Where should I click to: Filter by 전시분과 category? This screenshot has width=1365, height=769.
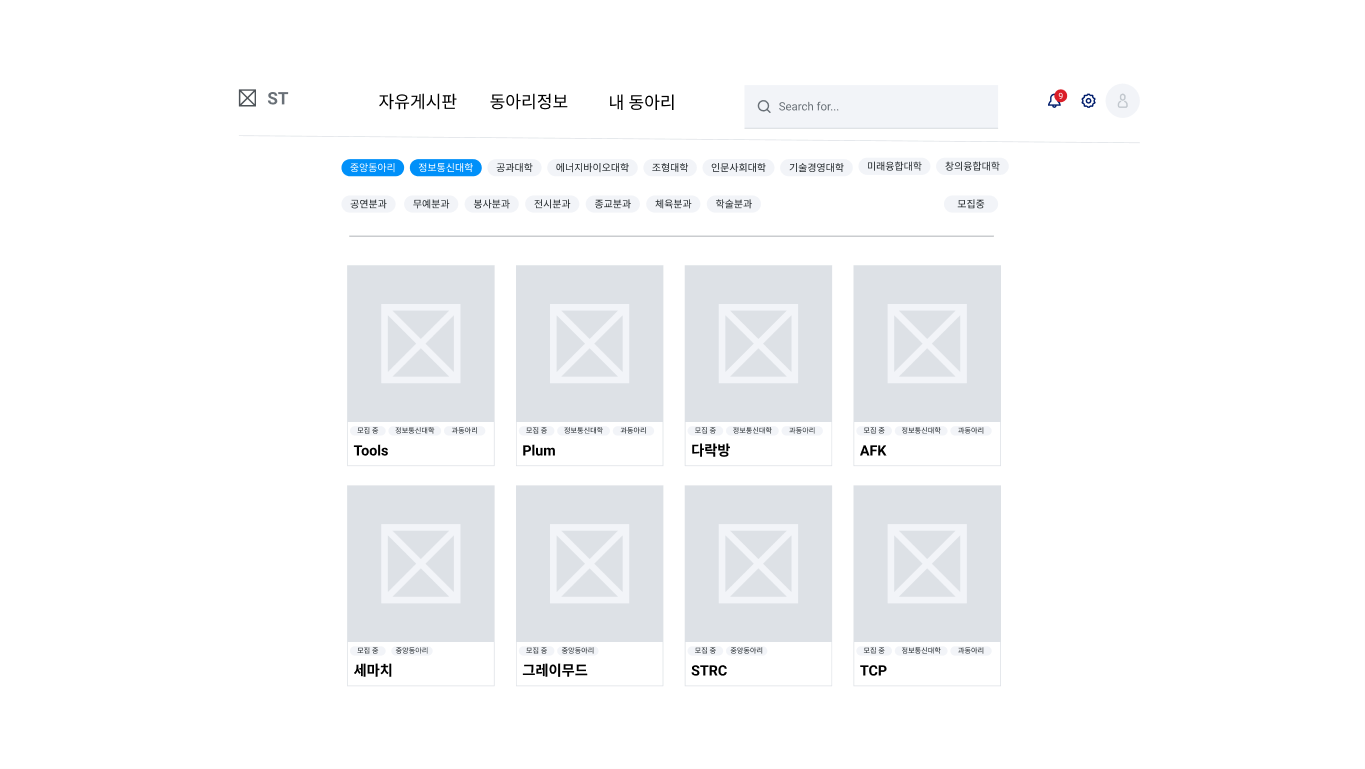(x=552, y=204)
